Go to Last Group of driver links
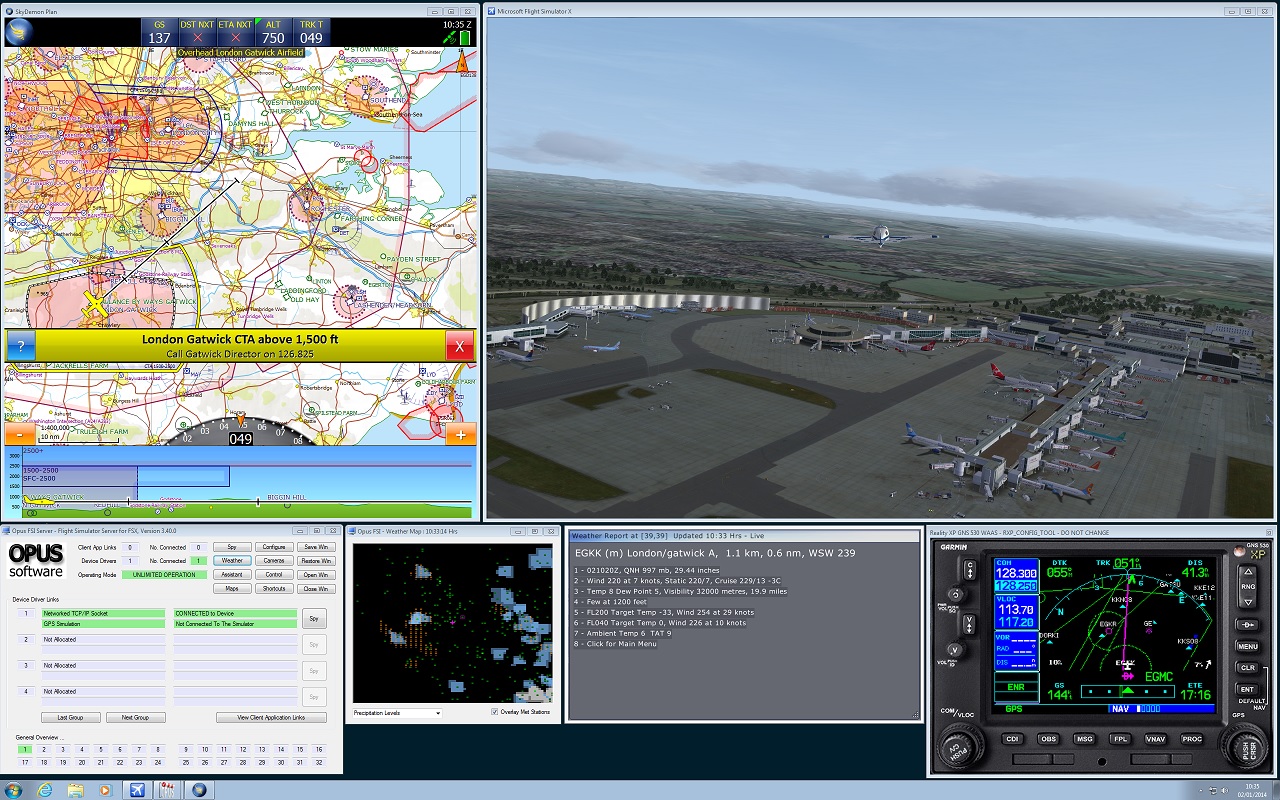Viewport: 1280px width, 800px height. [69, 718]
